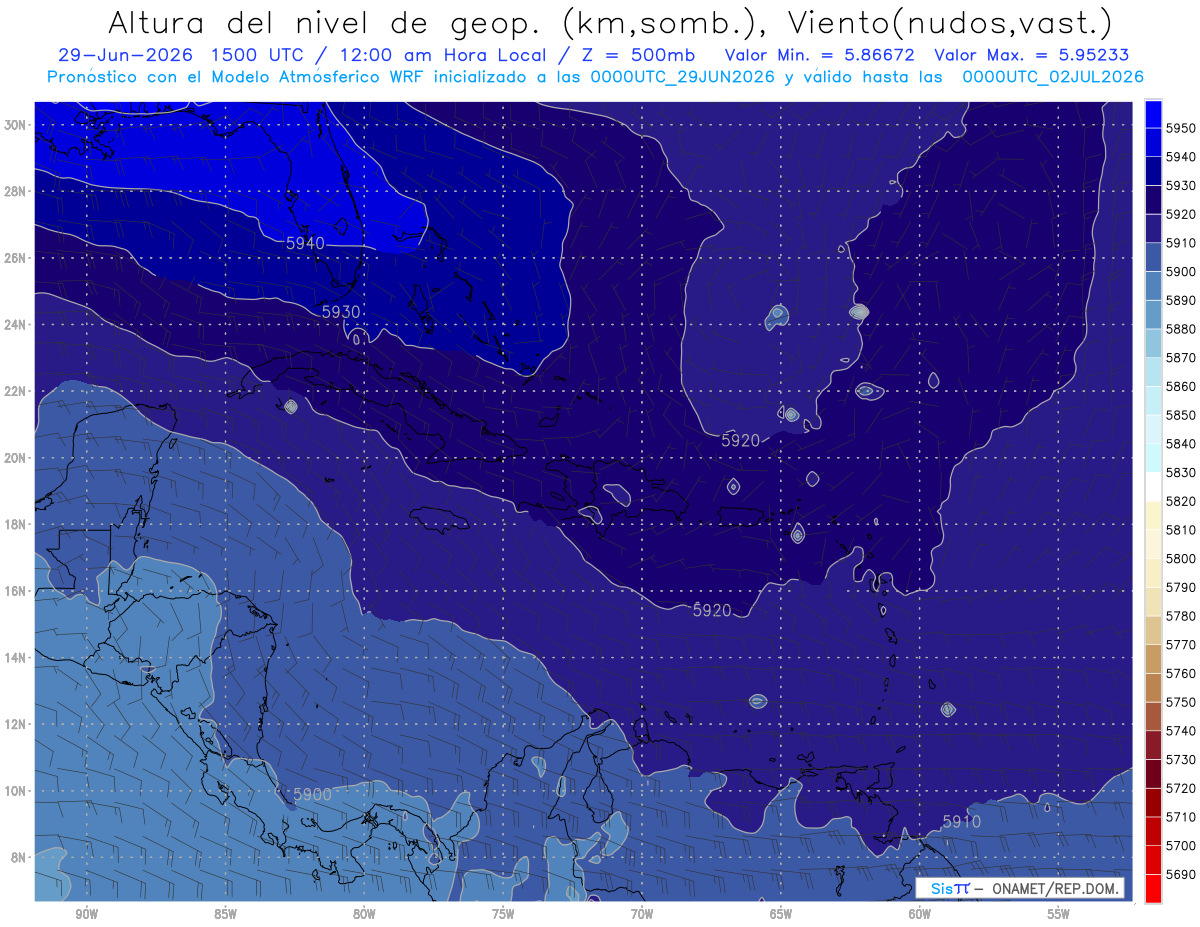Select the cream swatch between 5810 and 5820

coord(1153,515)
